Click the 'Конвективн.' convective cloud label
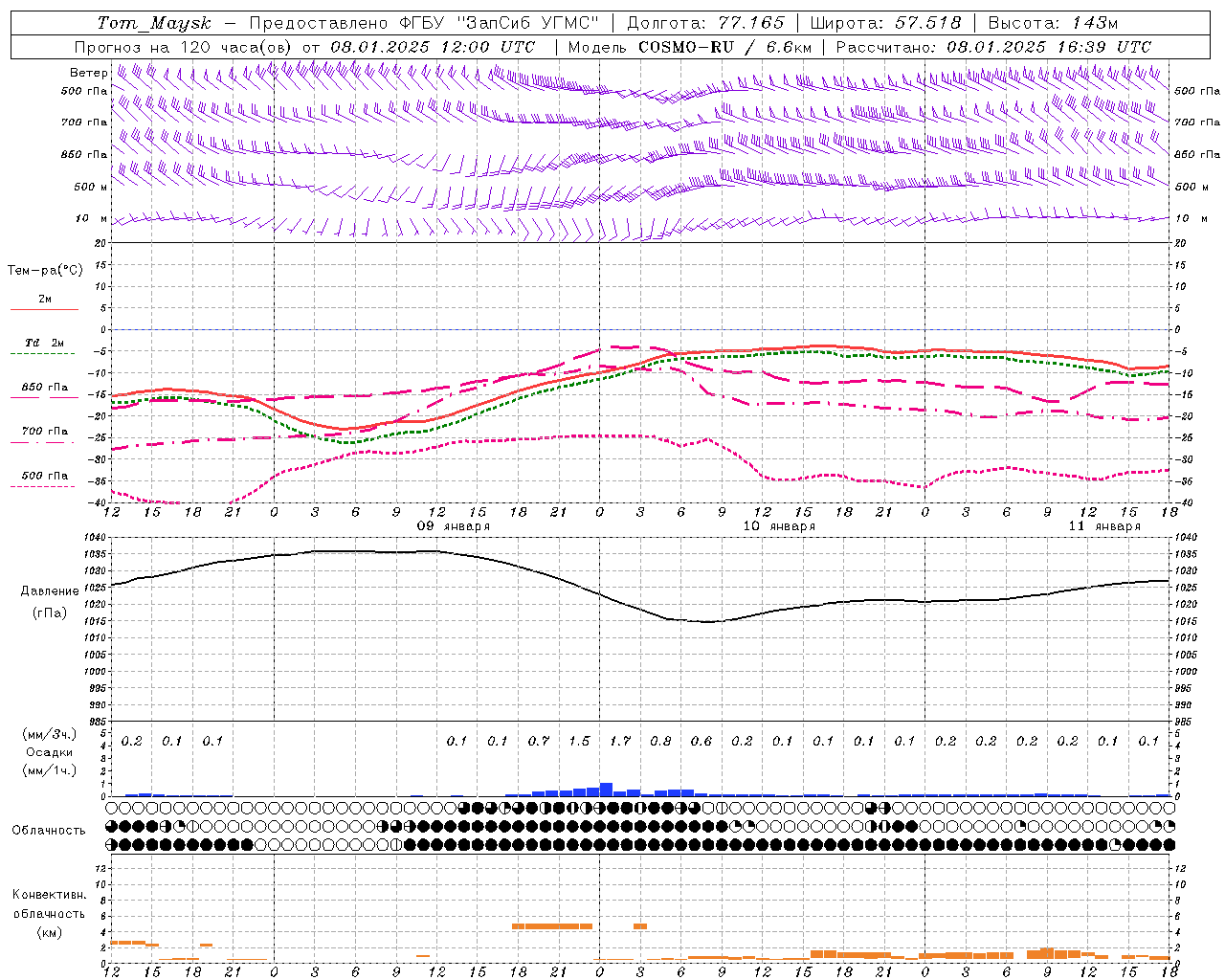Image resolution: width=1225 pixels, height=980 pixels. tap(49, 895)
